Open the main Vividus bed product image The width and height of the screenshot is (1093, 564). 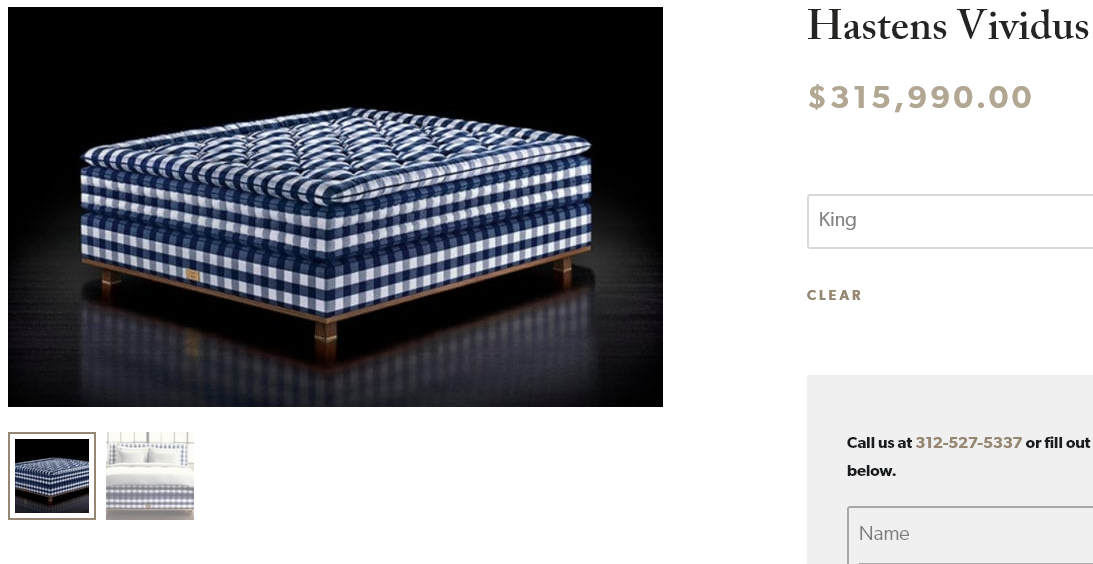click(x=335, y=206)
